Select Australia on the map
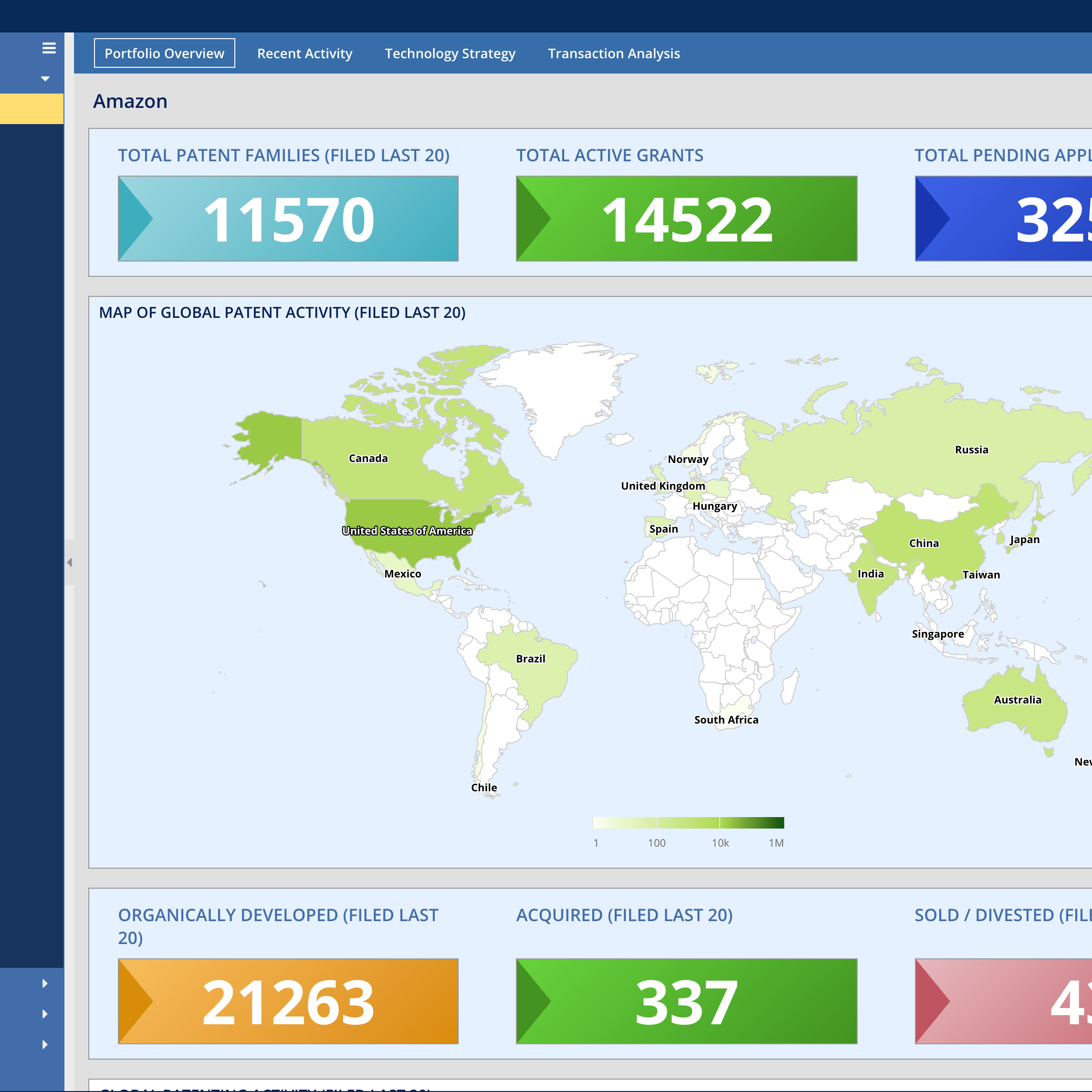The height and width of the screenshot is (1092, 1092). click(x=1018, y=700)
